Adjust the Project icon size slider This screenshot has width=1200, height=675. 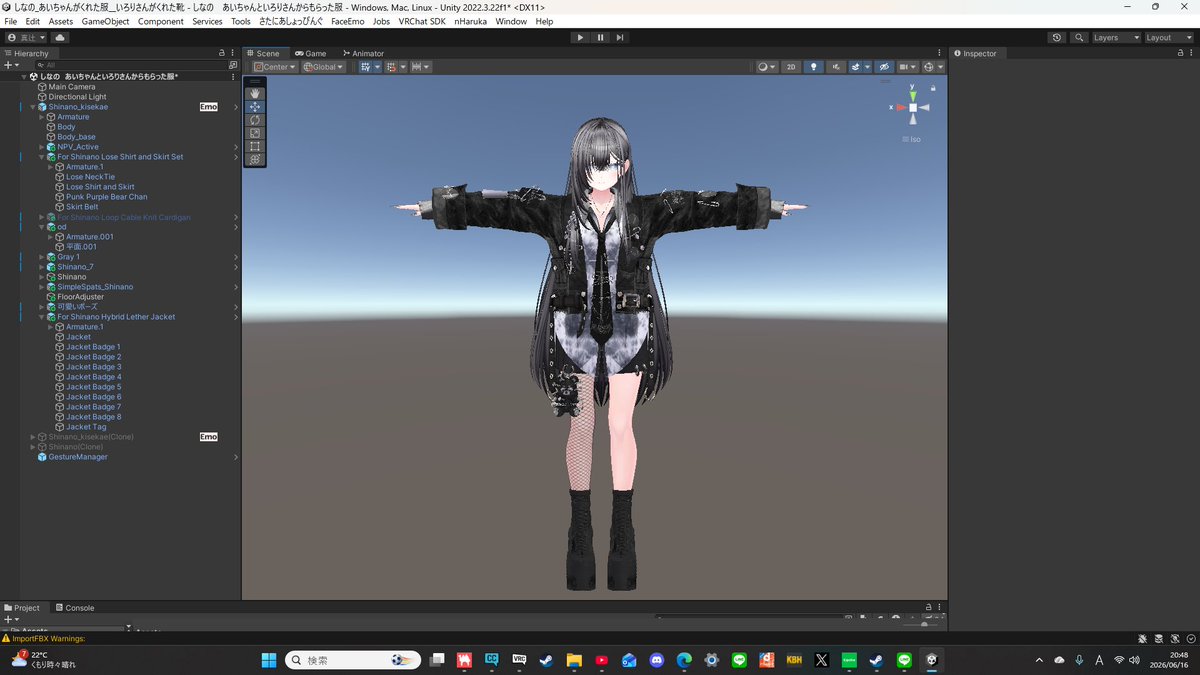(x=925, y=624)
